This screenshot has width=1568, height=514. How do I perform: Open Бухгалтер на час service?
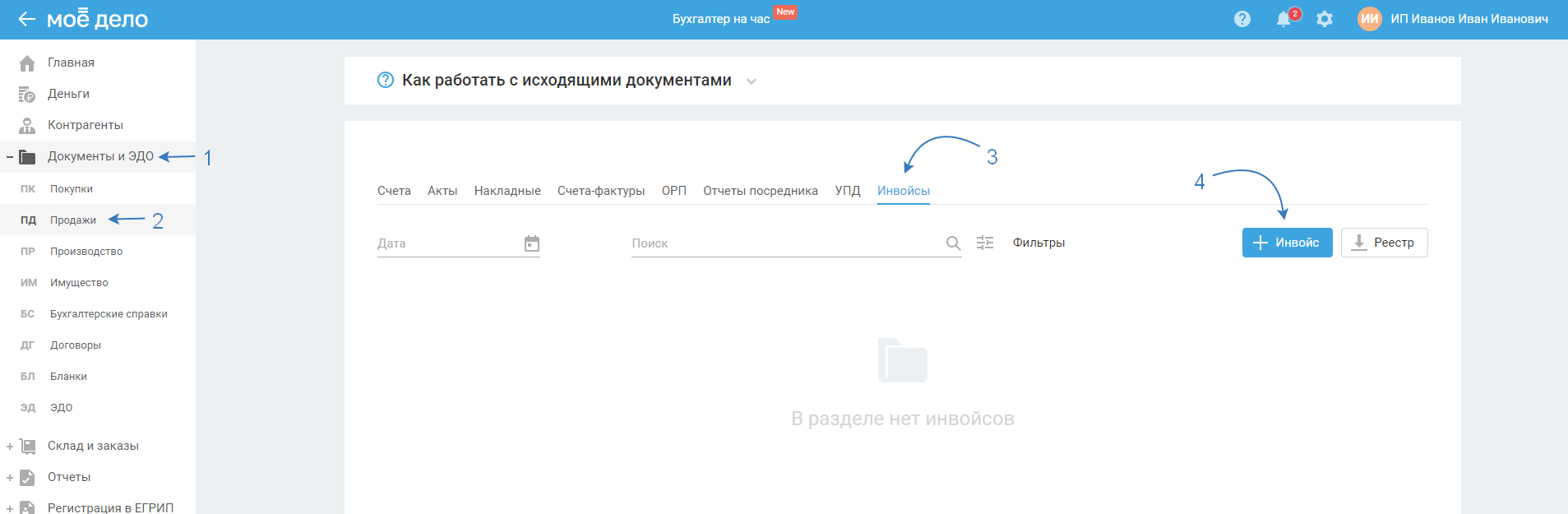point(721,19)
